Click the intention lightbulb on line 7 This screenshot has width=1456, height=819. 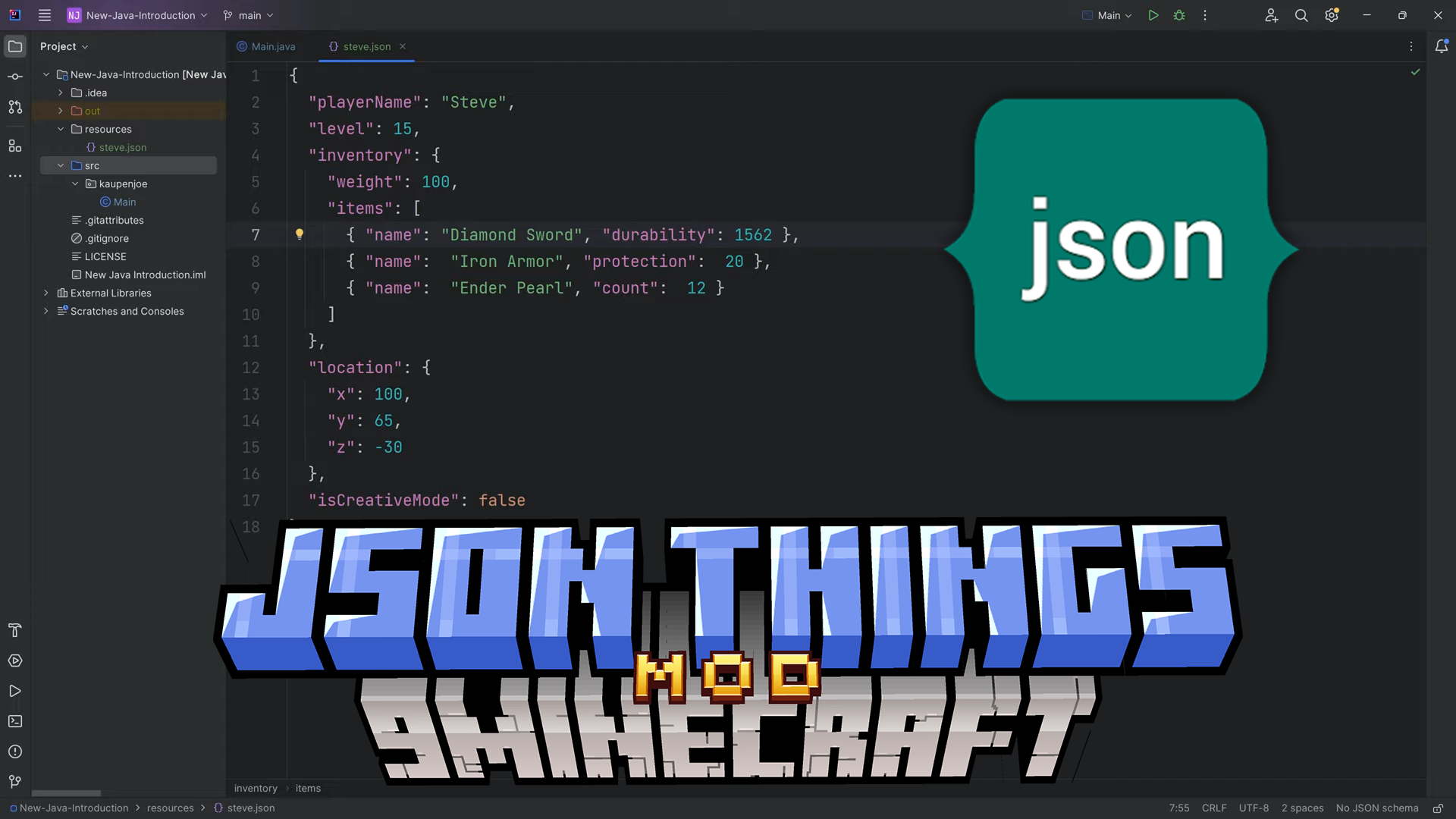pos(300,234)
